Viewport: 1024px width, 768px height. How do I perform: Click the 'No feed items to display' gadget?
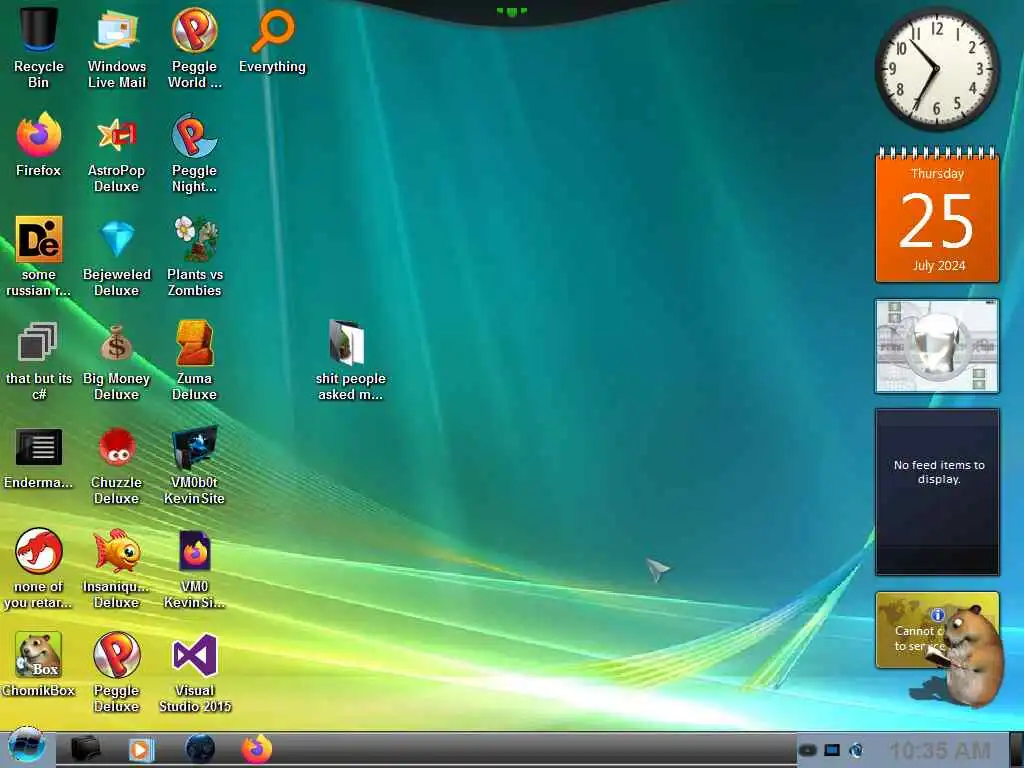(x=937, y=492)
